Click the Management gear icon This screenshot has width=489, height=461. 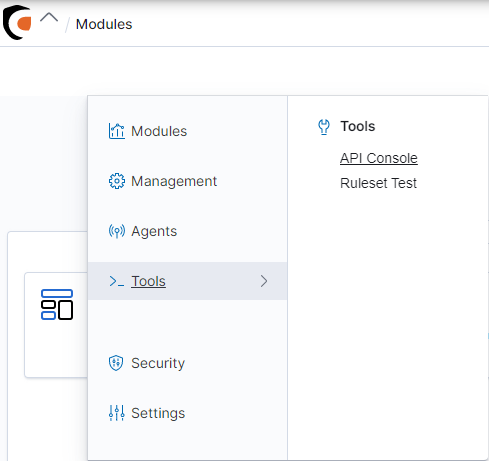click(x=117, y=181)
